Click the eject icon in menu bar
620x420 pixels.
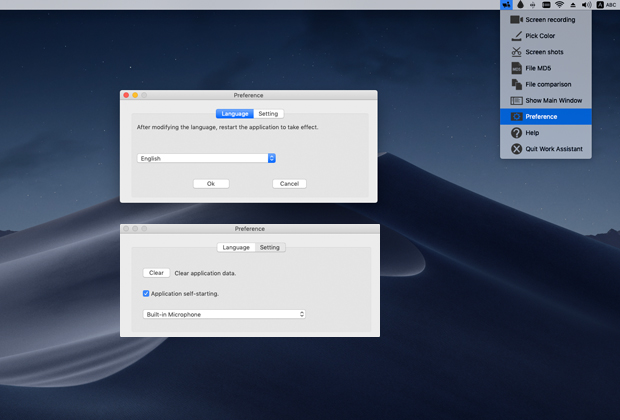click(x=573, y=5)
